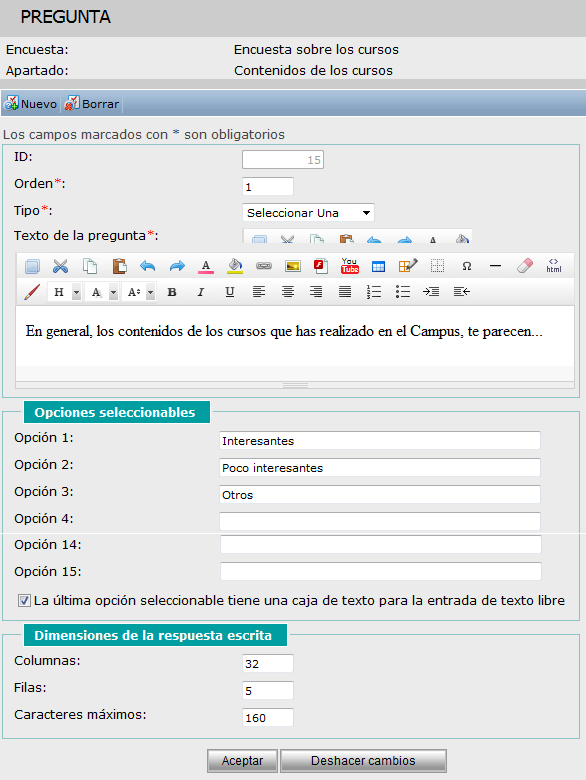Image resolution: width=586 pixels, height=780 pixels.
Task: Click the 'Encuesta sobre los cursos' text
Action: click(316, 50)
